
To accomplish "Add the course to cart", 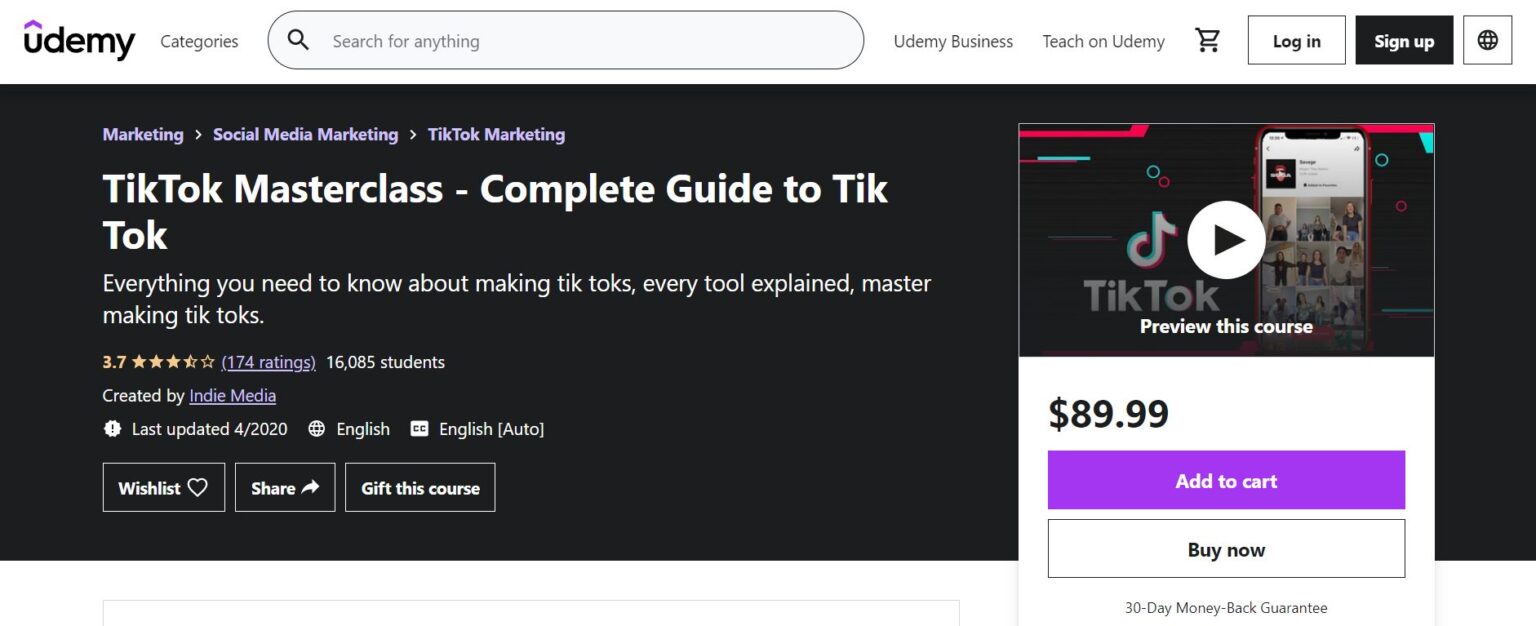I will click(x=1226, y=481).
